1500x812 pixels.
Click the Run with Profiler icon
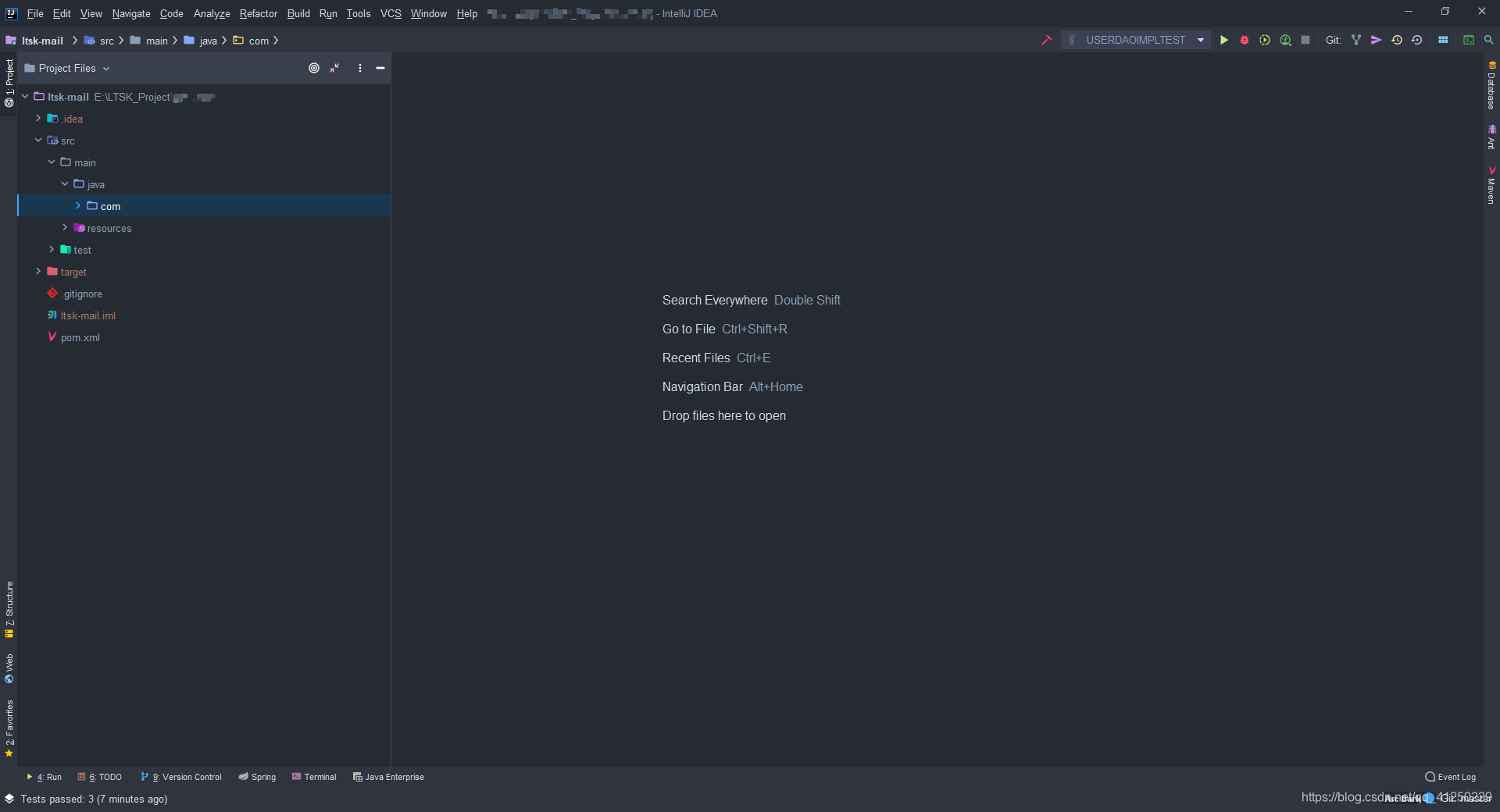(x=1285, y=40)
